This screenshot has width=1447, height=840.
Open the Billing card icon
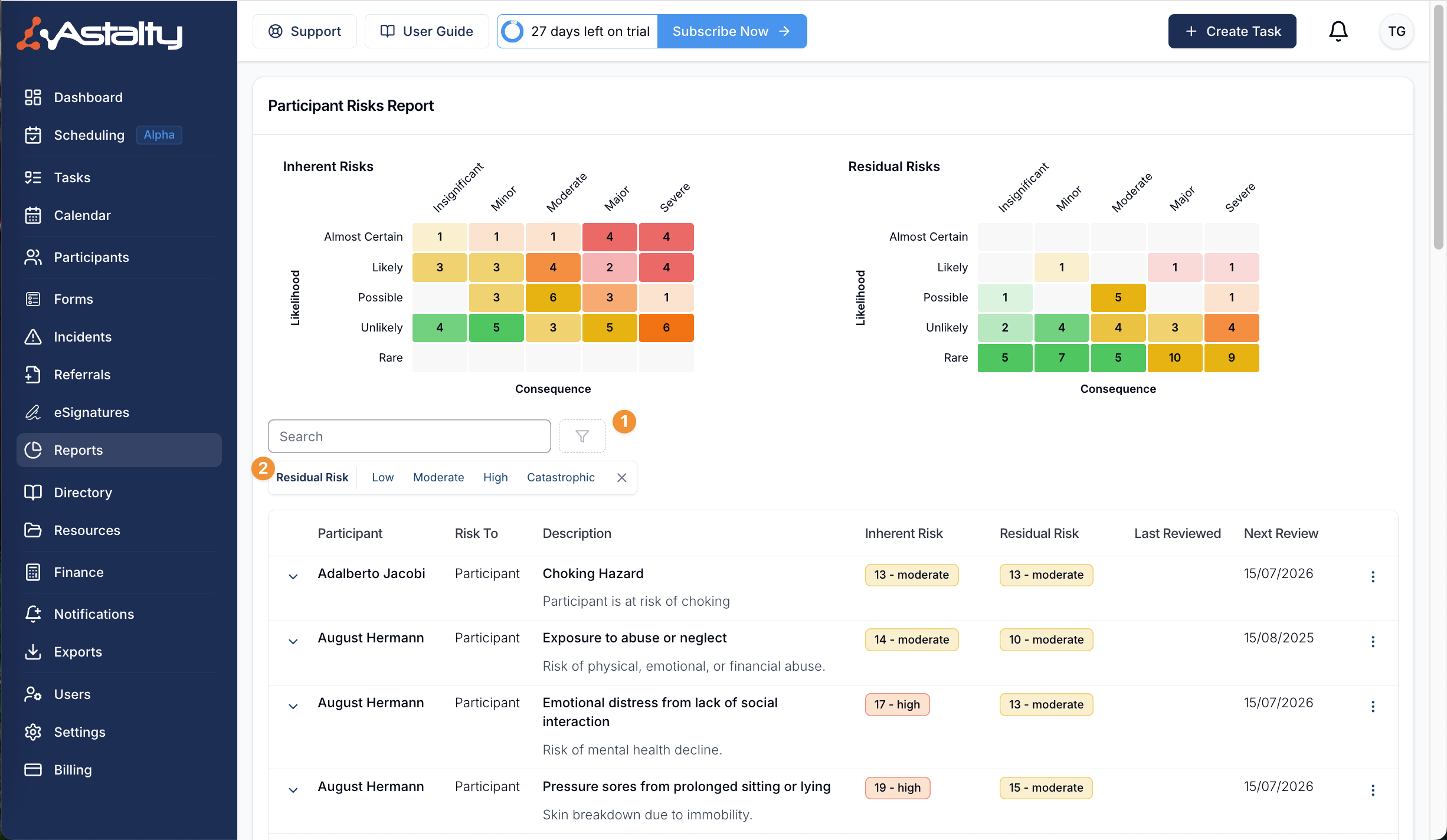tap(33, 770)
